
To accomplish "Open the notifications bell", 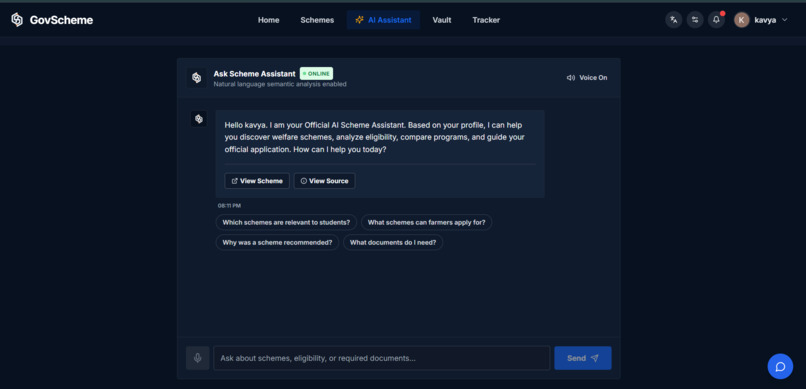I will coord(717,20).
